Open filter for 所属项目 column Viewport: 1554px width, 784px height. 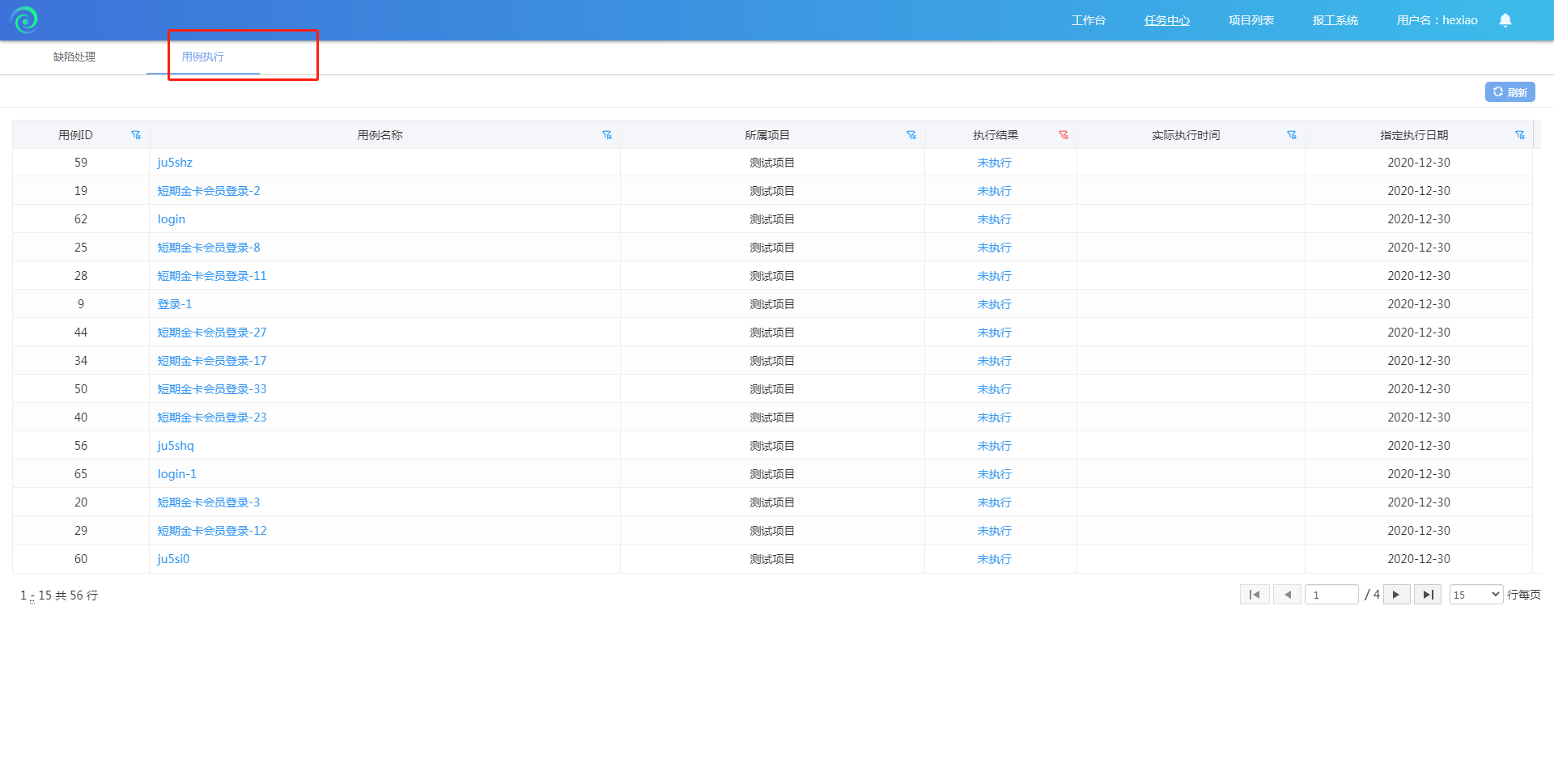pyautogui.click(x=911, y=135)
